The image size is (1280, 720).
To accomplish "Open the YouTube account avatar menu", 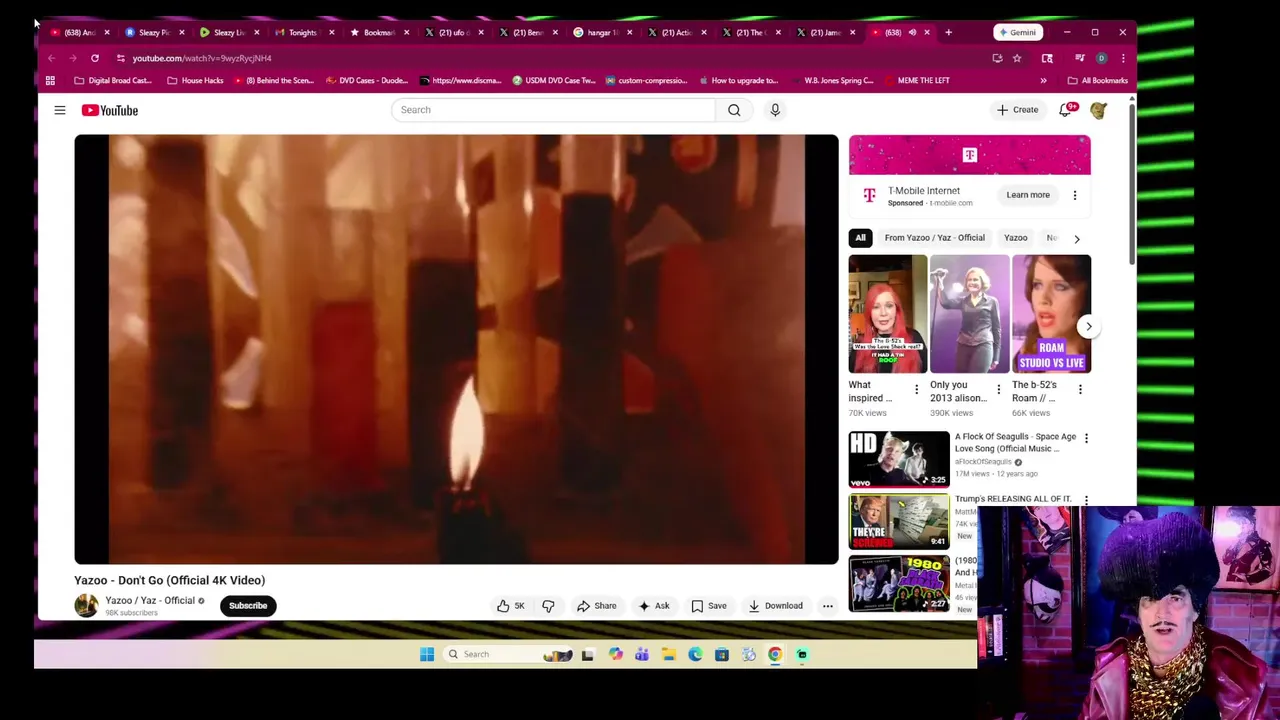I will click(1098, 110).
